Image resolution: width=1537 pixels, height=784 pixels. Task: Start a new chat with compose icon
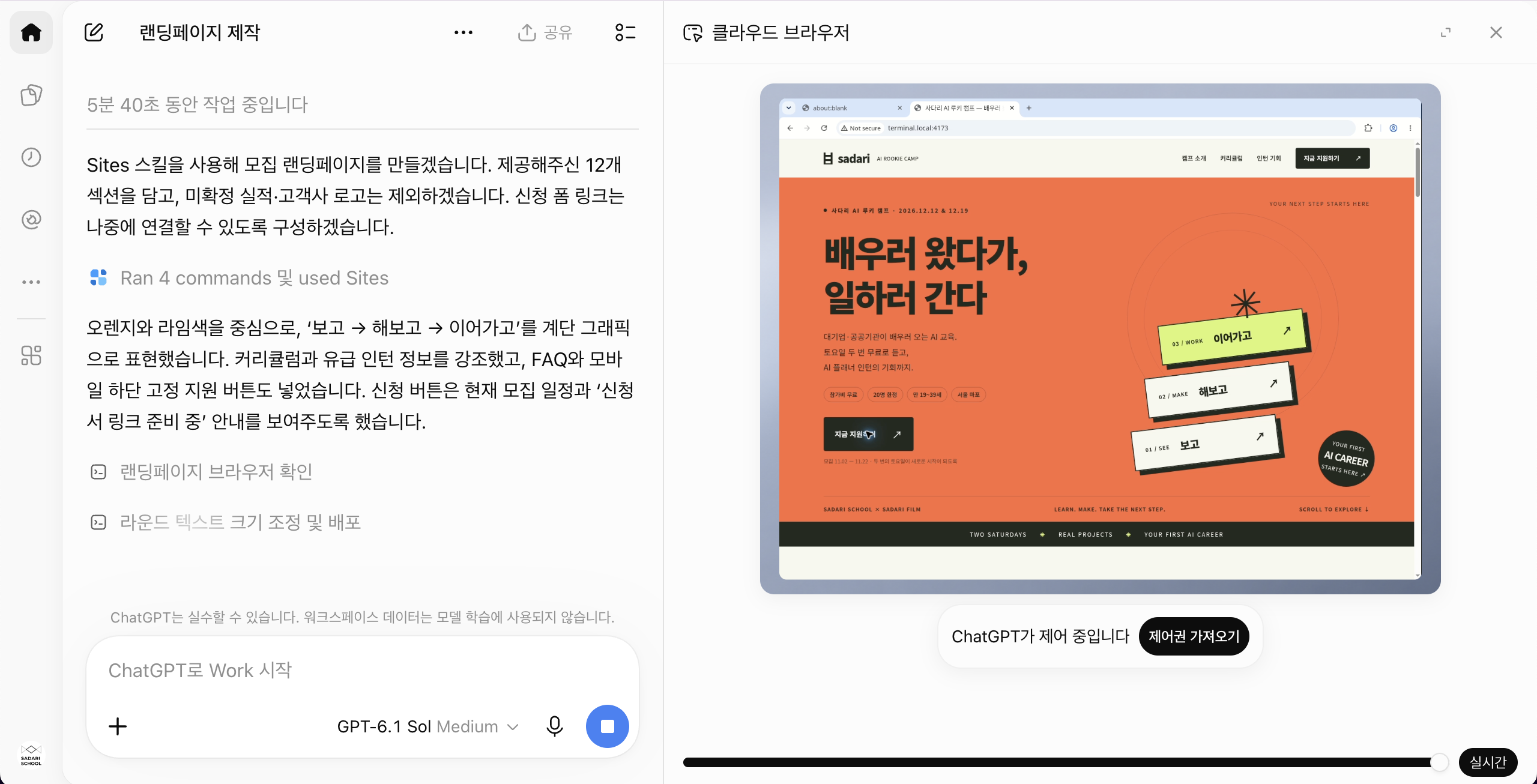pos(94,32)
